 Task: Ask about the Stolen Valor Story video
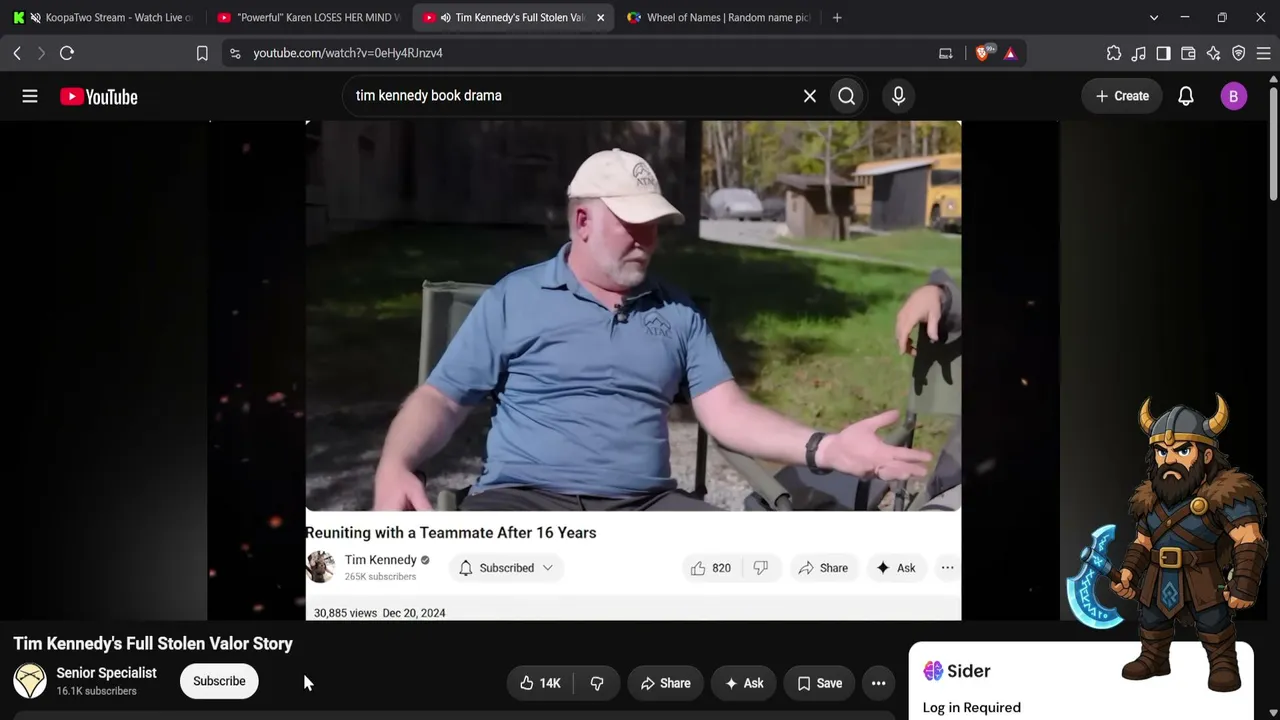click(744, 683)
